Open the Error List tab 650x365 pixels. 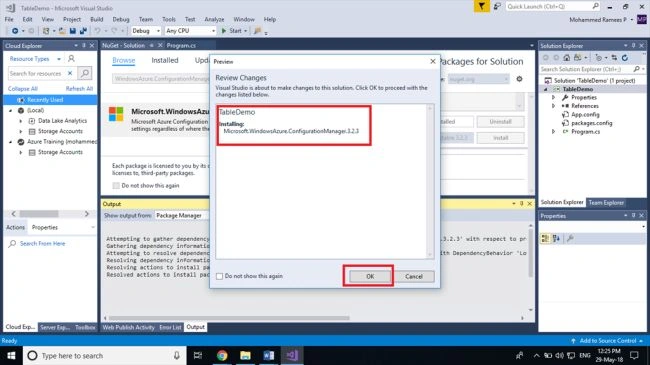click(x=170, y=327)
